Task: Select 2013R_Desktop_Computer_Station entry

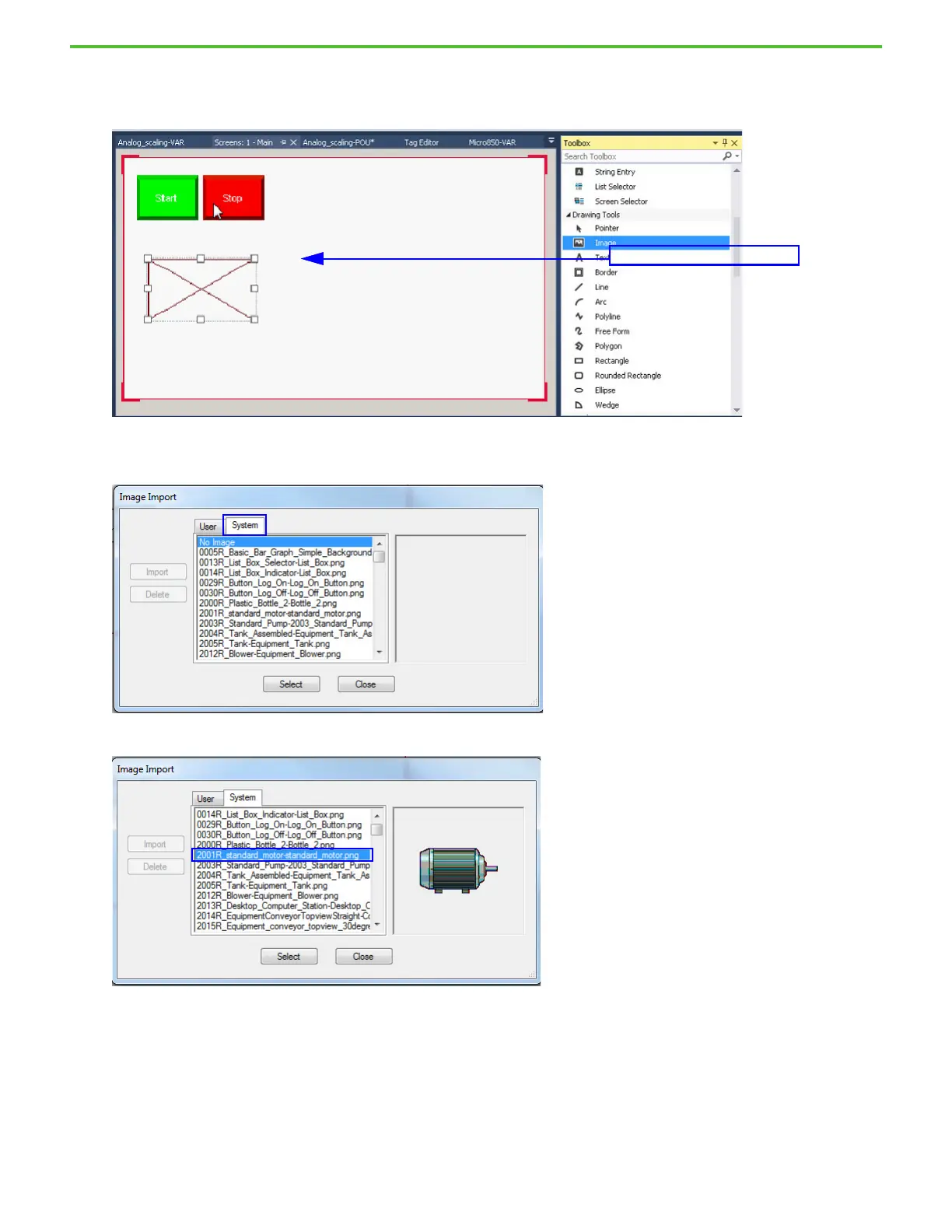Action: (x=282, y=906)
